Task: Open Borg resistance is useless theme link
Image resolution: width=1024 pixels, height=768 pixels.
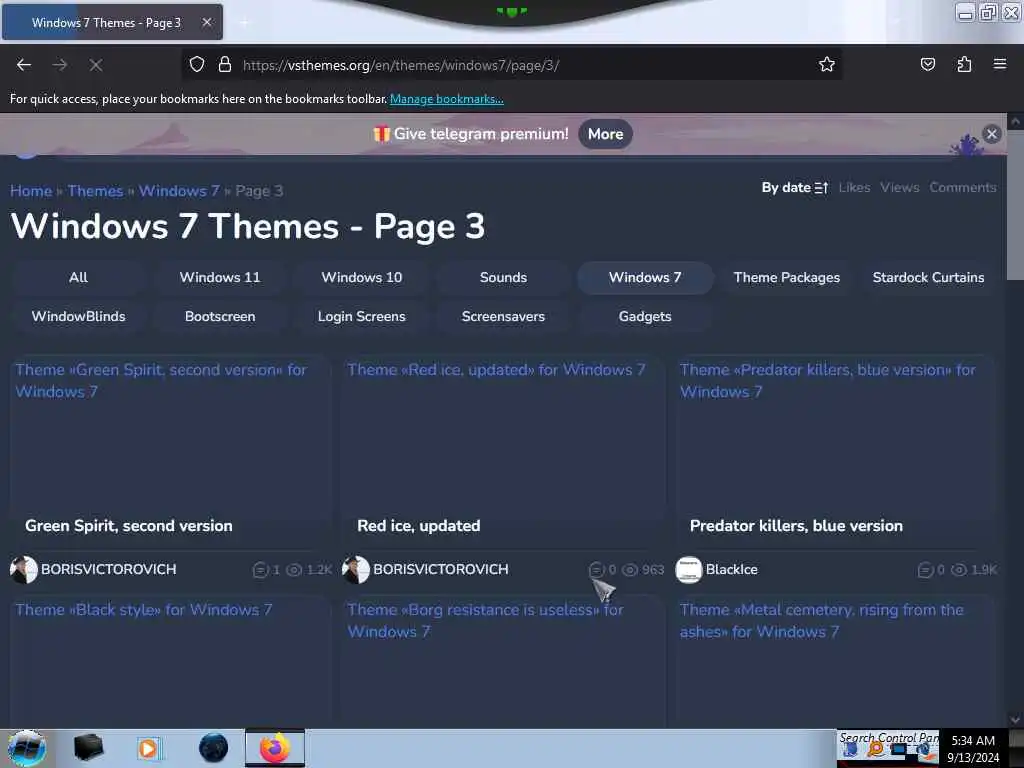Action: click(485, 620)
